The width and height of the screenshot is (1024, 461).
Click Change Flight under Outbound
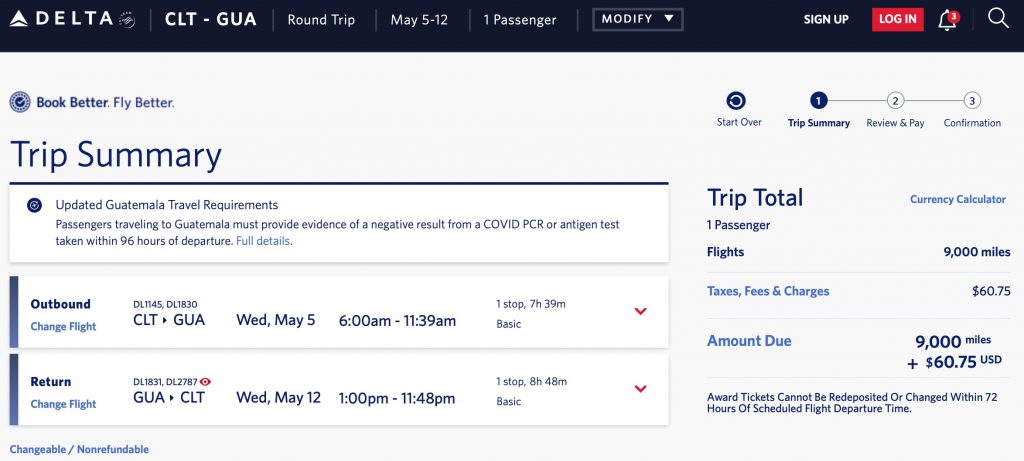pyautogui.click(x=63, y=326)
